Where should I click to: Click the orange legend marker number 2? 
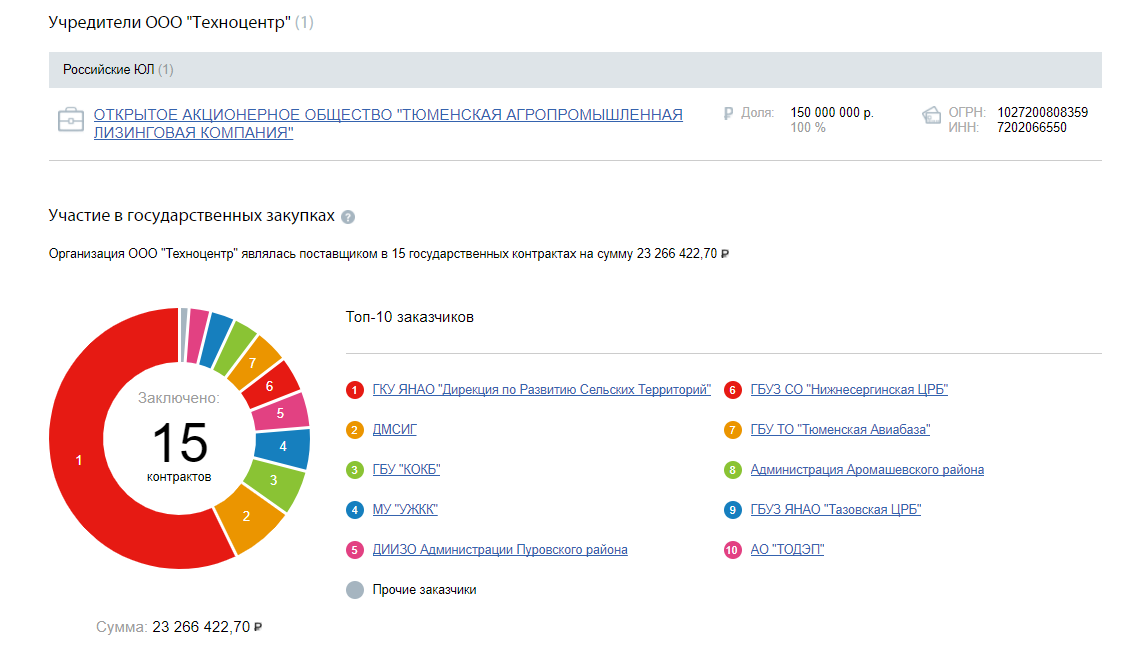point(355,430)
